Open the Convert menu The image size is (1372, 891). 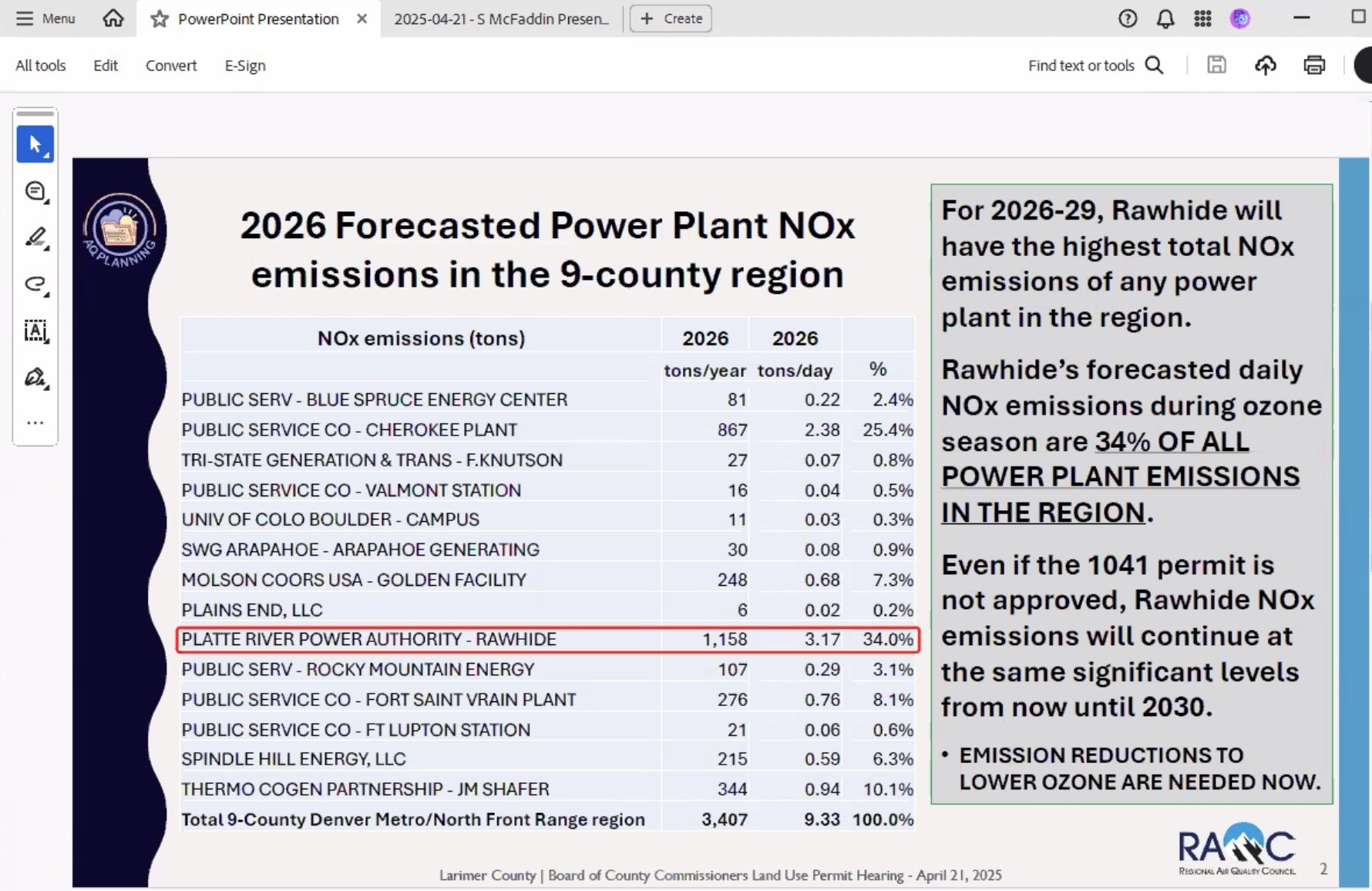171,66
